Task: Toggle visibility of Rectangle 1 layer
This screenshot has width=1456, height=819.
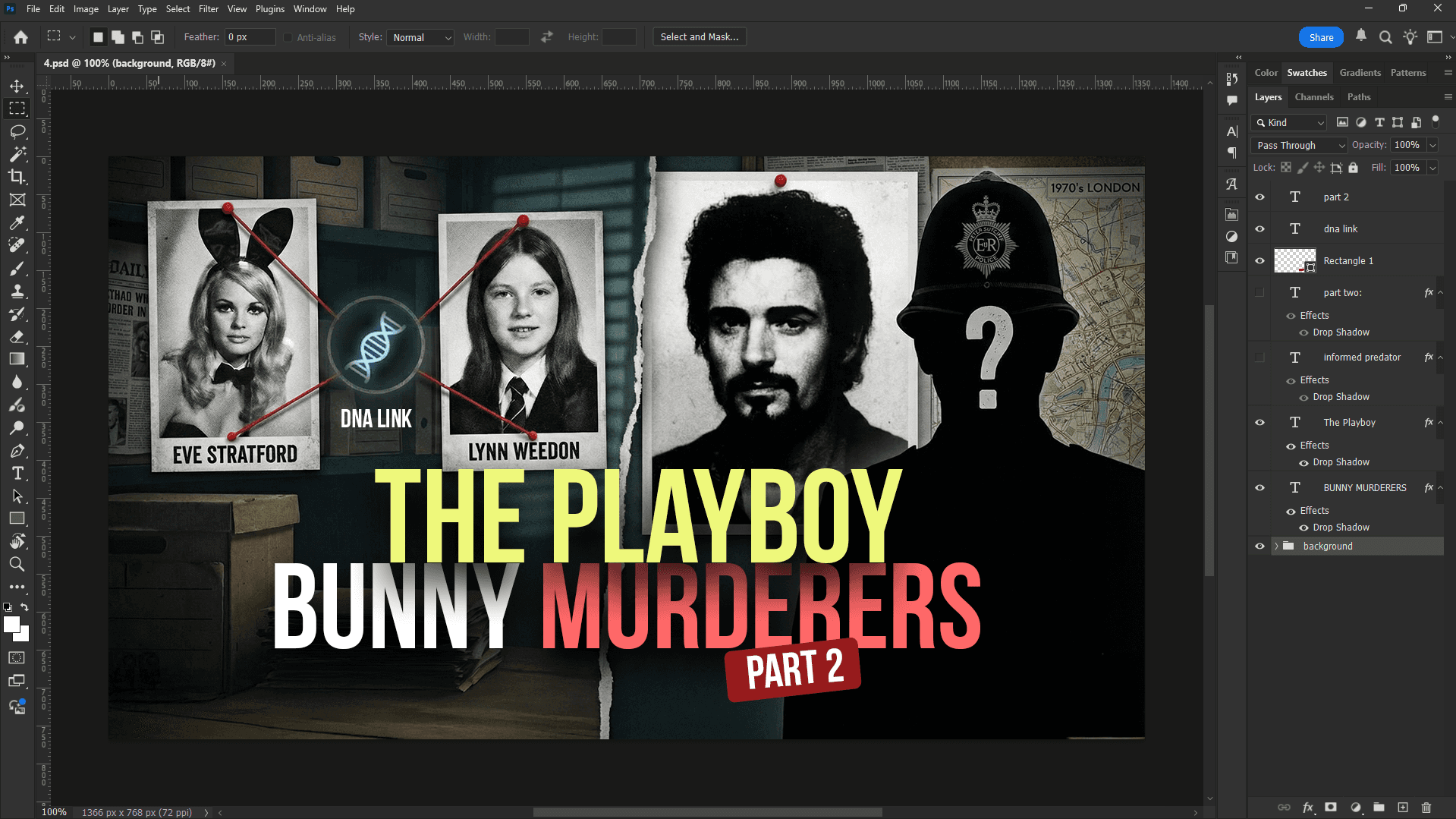Action: [x=1260, y=261]
